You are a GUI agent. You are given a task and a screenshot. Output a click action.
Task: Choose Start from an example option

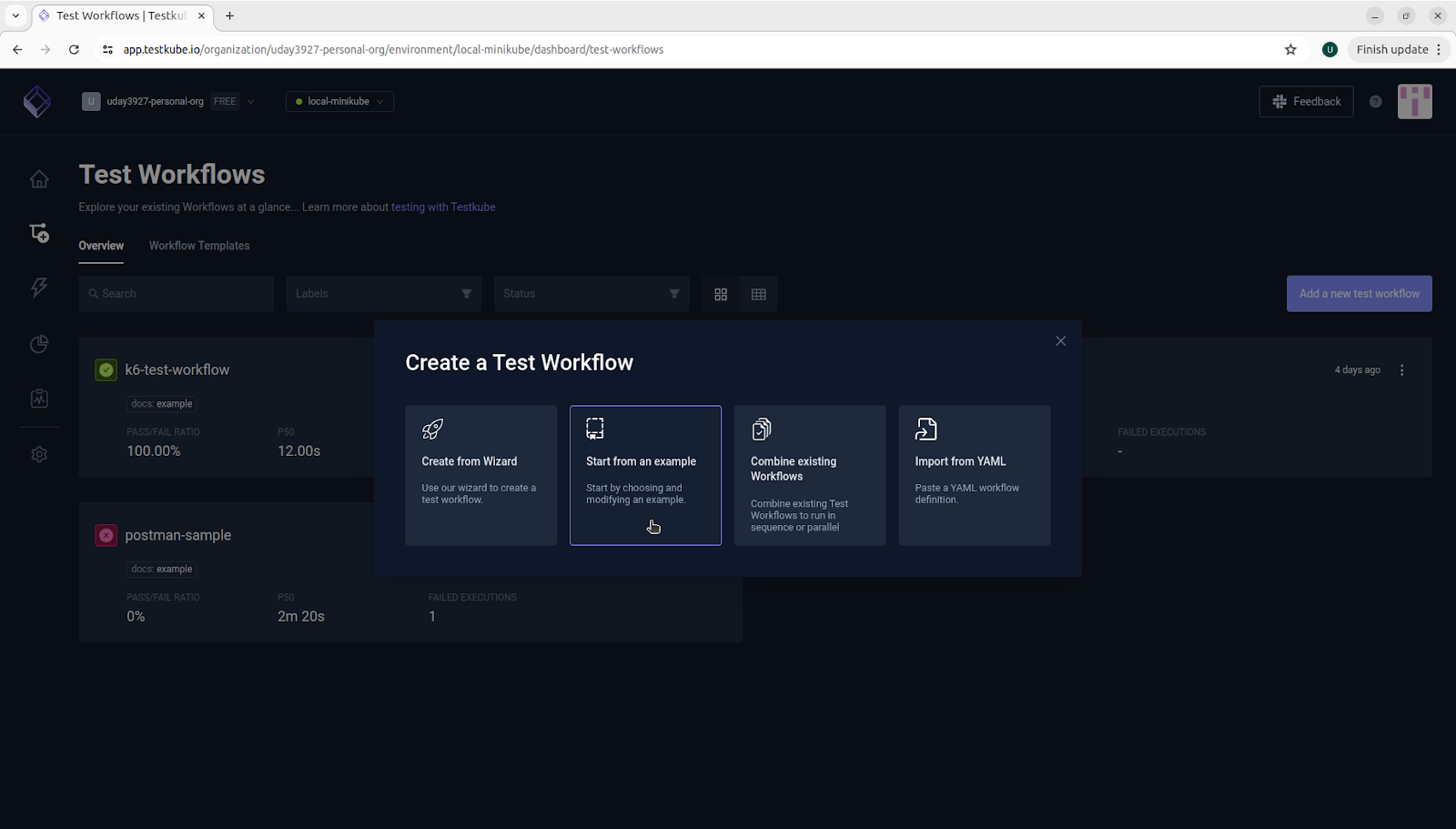click(645, 476)
